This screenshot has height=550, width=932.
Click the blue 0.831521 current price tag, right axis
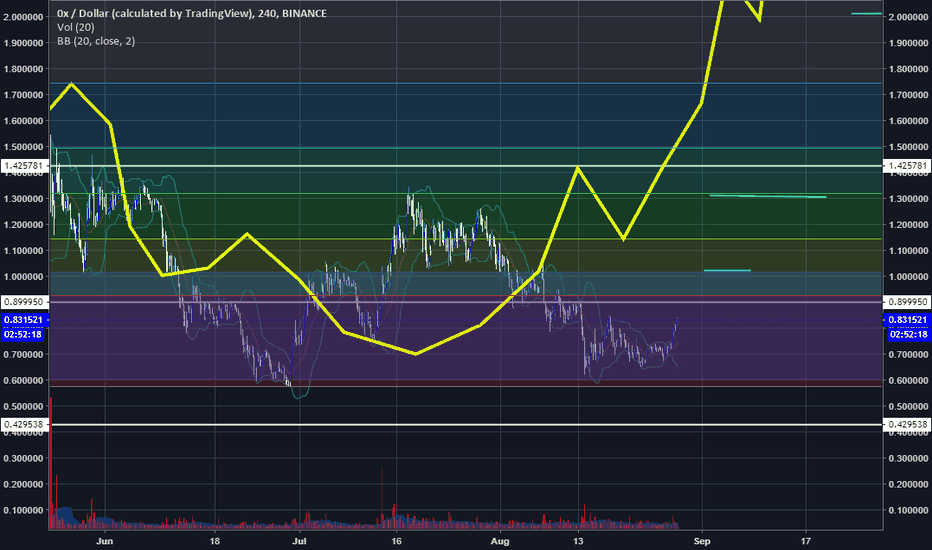pyautogui.click(x=908, y=320)
